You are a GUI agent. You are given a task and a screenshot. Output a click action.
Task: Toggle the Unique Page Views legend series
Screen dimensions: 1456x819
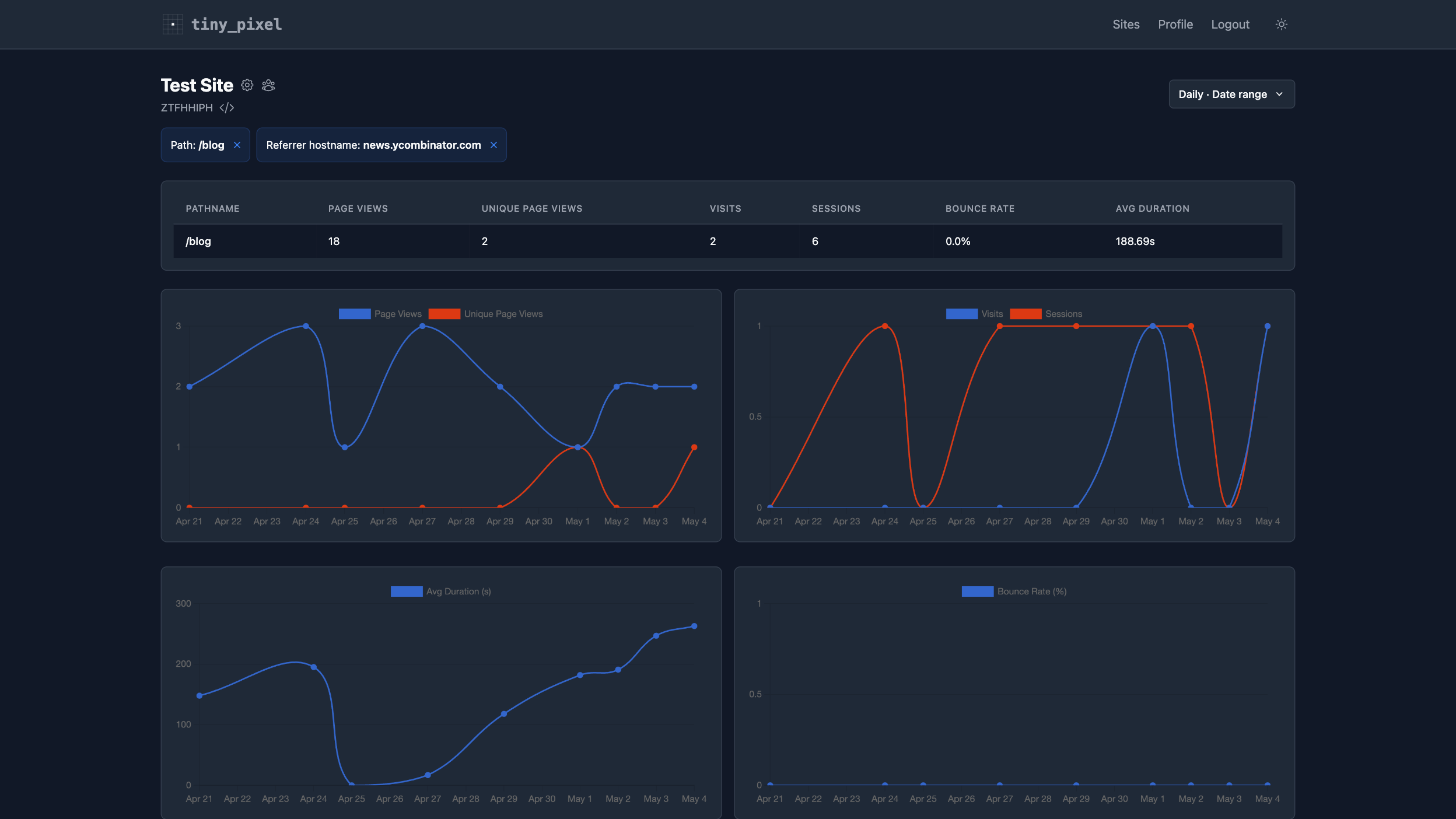pos(485,314)
